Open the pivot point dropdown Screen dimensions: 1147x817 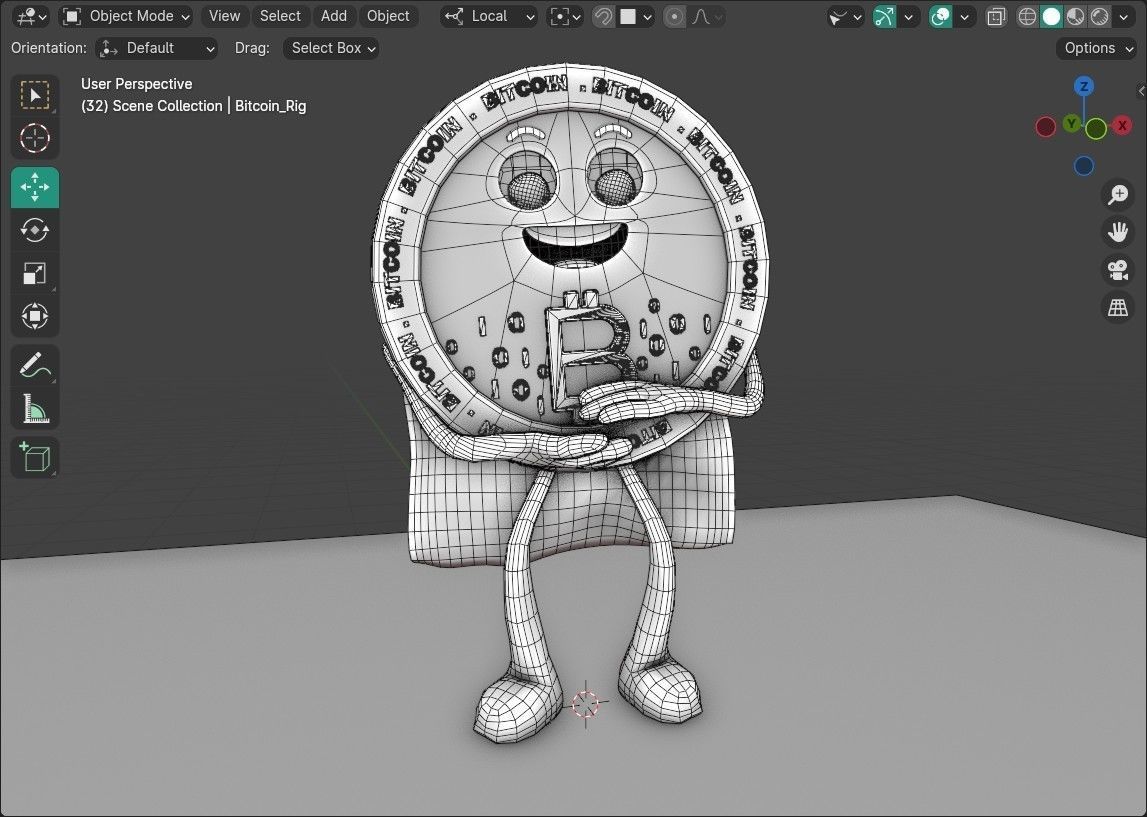pos(565,16)
